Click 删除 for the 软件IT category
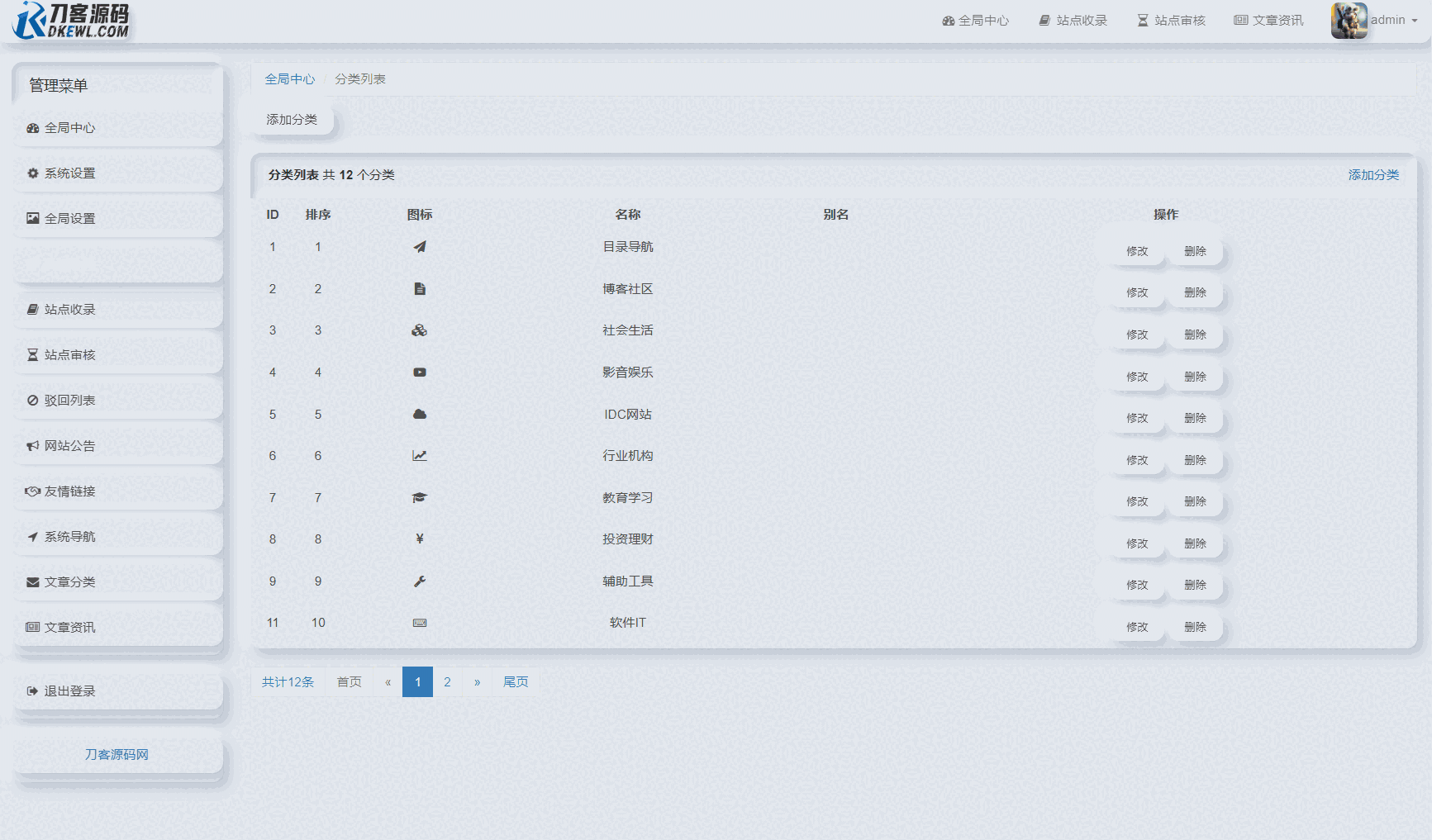The width and height of the screenshot is (1432, 840). [1195, 627]
